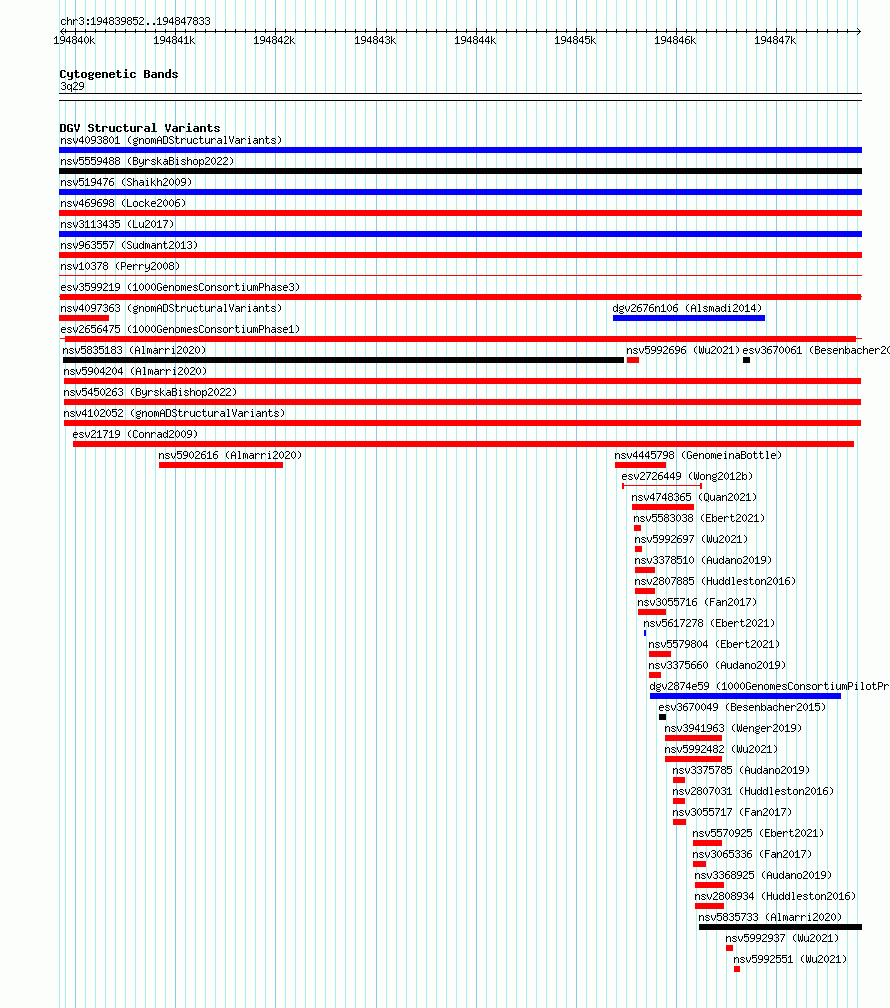Click the Cytogenetic Bands track title
The height and width of the screenshot is (1008, 890).
pyautogui.click(x=119, y=74)
